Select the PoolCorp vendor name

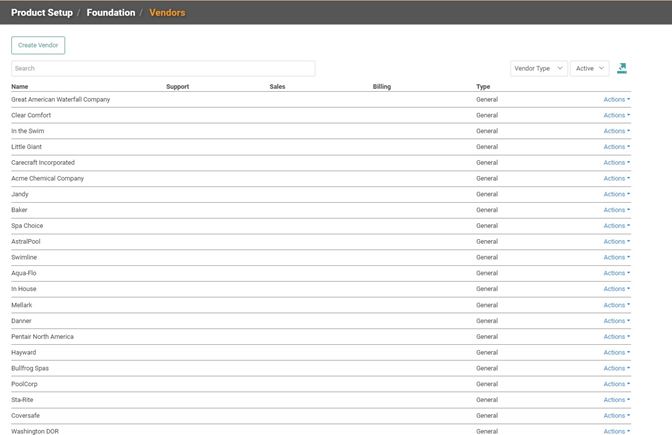coord(24,384)
